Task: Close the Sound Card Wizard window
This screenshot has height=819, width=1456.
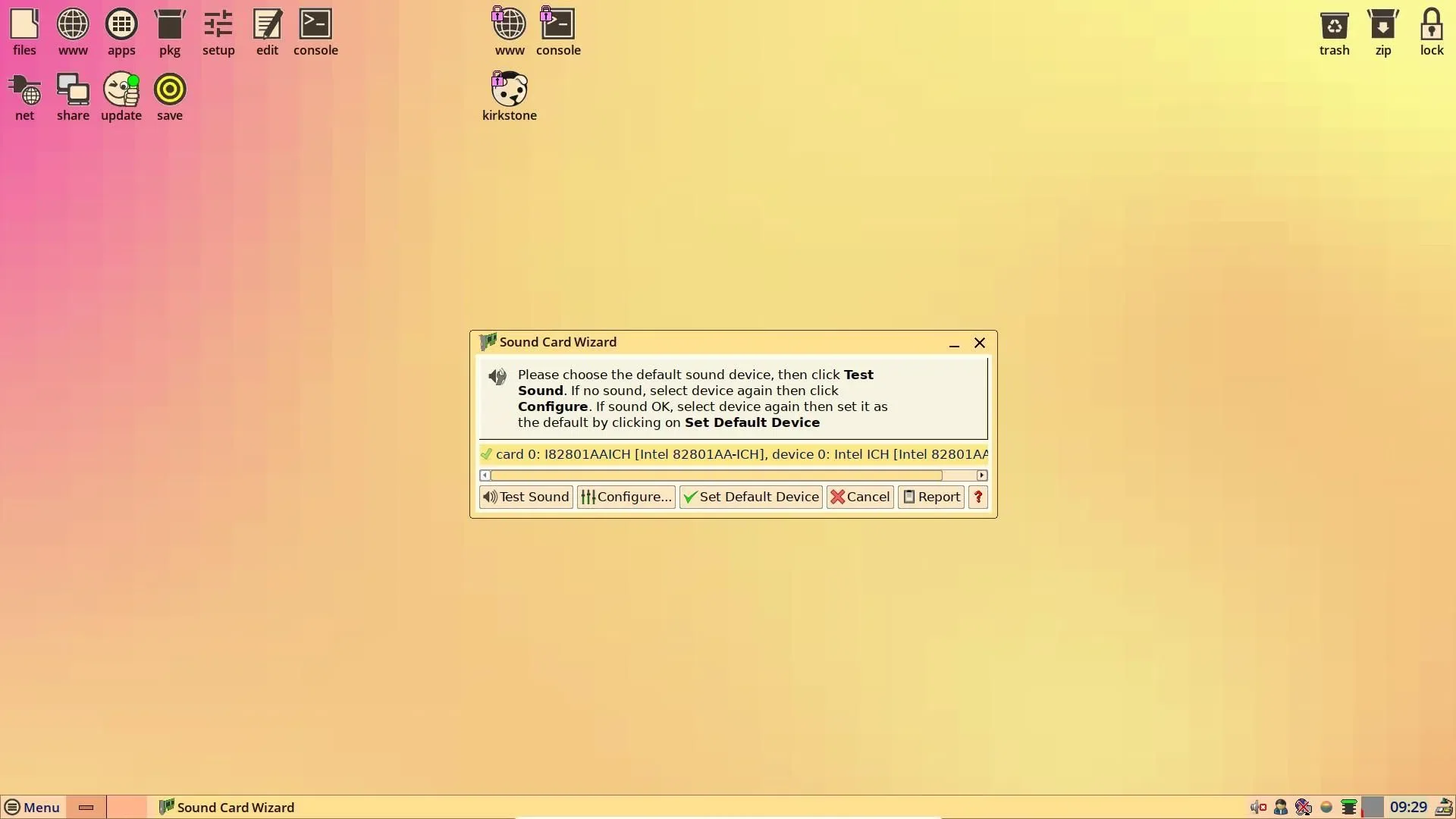Action: 980,343
